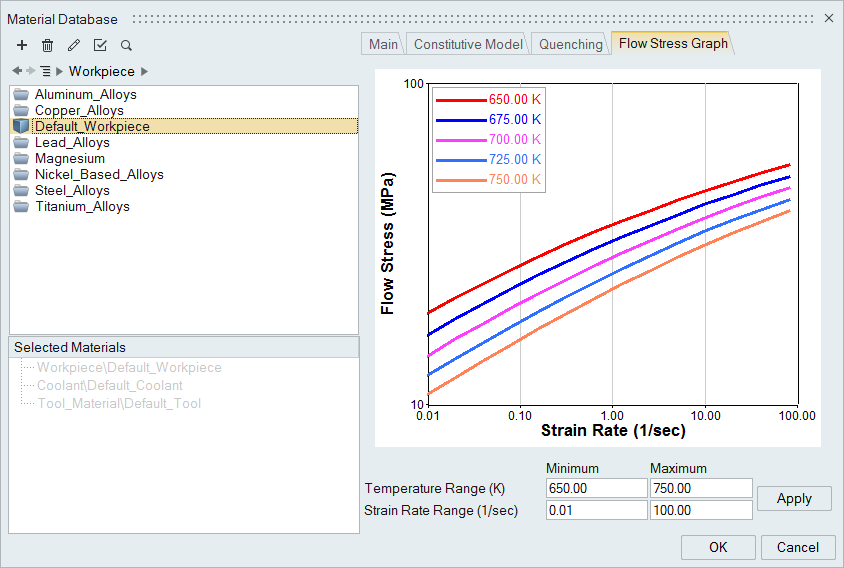
Task: Open the Quenching tab
Action: tap(571, 44)
